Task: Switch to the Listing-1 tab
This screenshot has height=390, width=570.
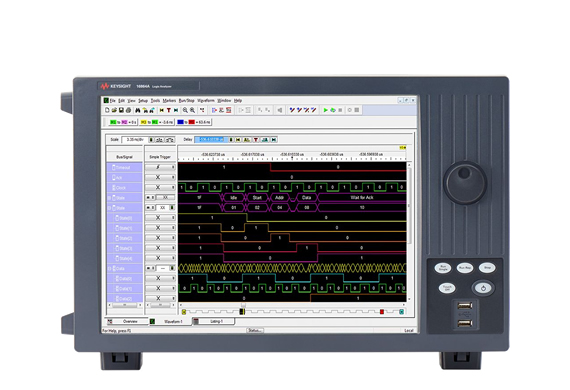Action: click(214, 321)
